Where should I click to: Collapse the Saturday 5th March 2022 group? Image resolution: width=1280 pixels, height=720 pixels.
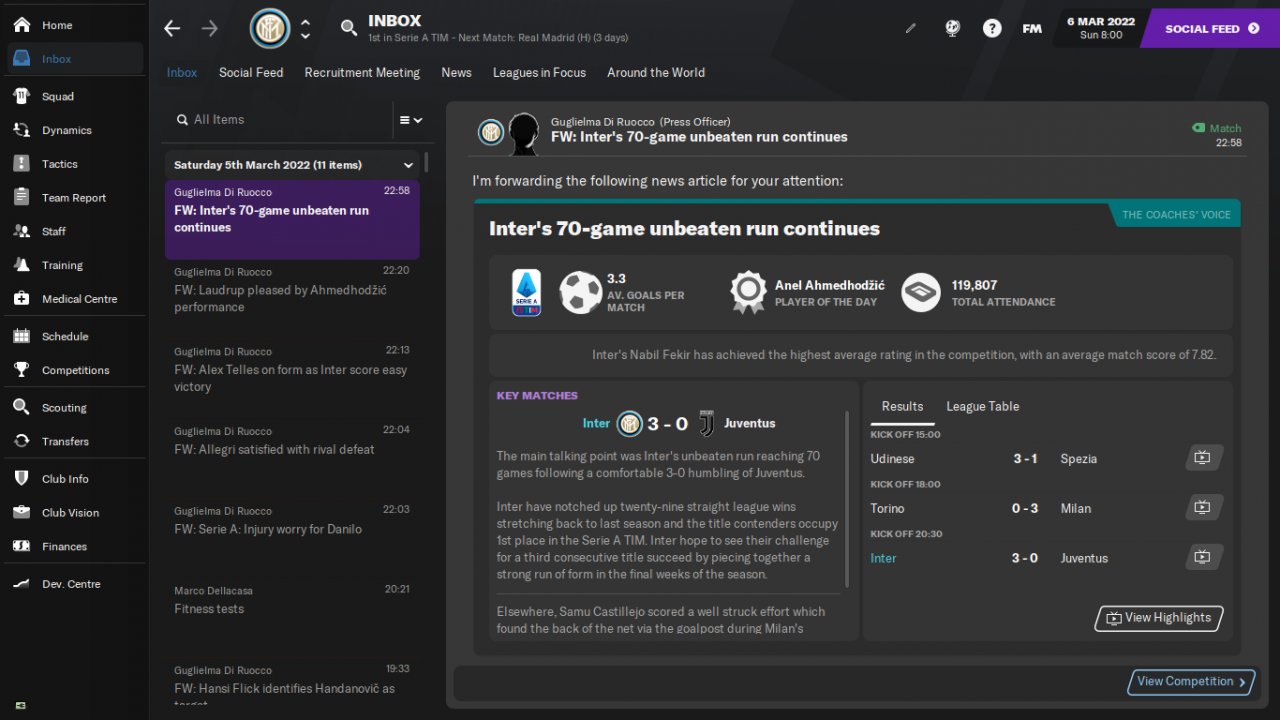(x=408, y=165)
